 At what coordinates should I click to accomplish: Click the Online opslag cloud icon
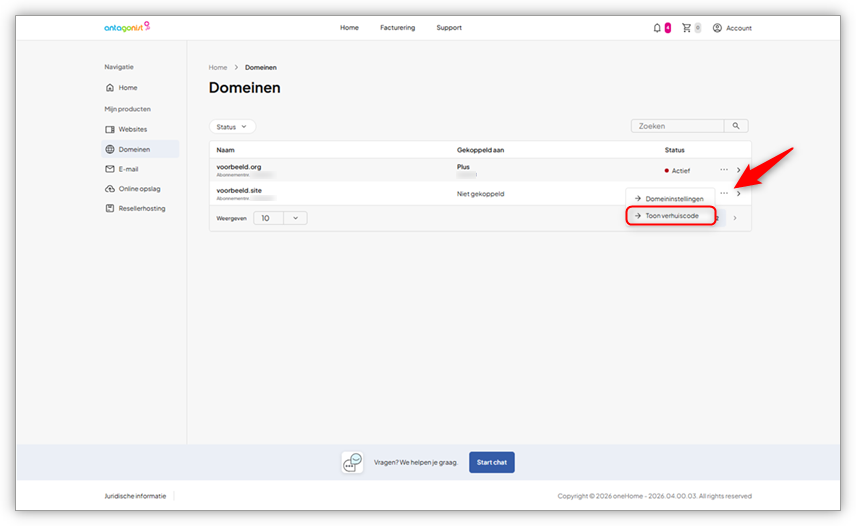pyautogui.click(x=110, y=189)
